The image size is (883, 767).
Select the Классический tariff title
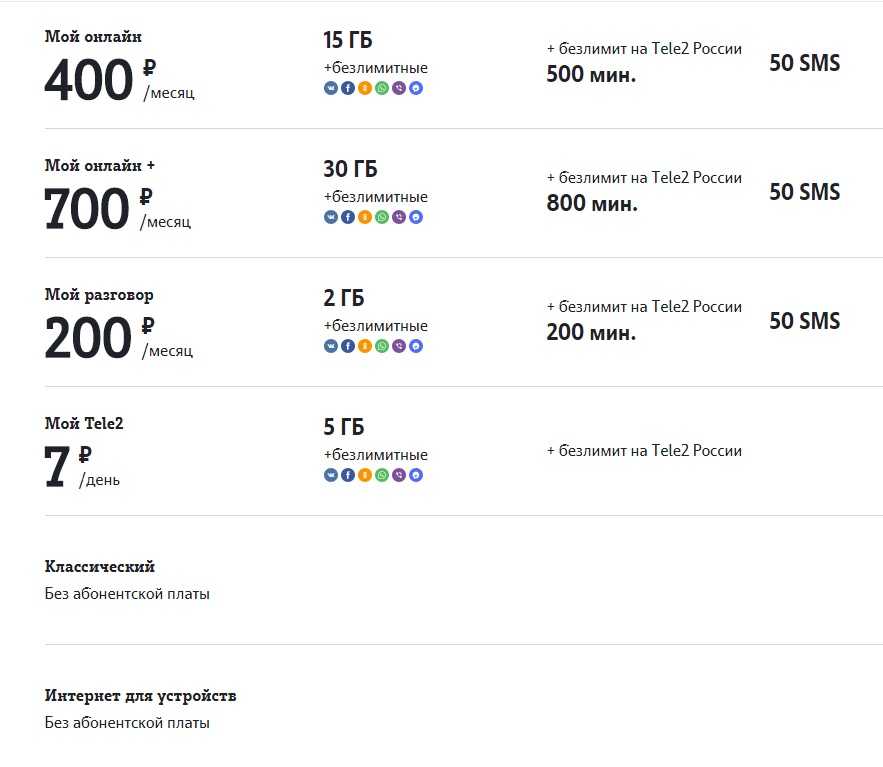click(100, 567)
